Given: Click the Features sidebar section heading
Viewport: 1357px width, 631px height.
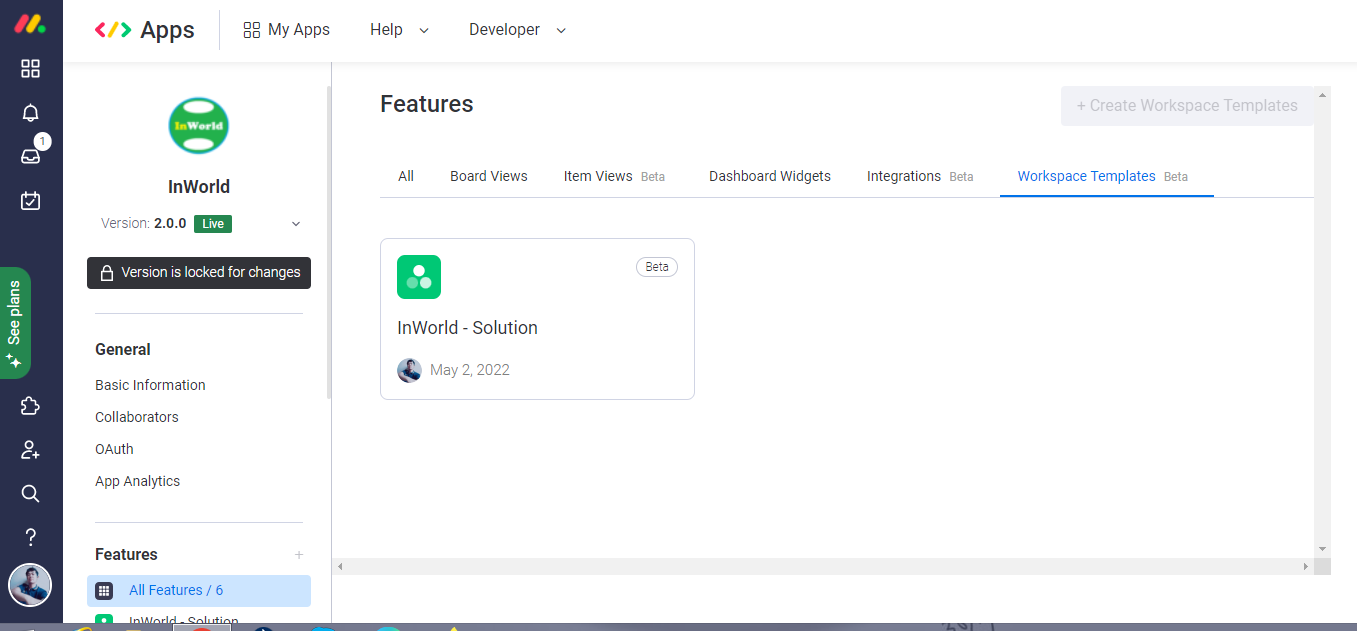Looking at the screenshot, I should (126, 555).
